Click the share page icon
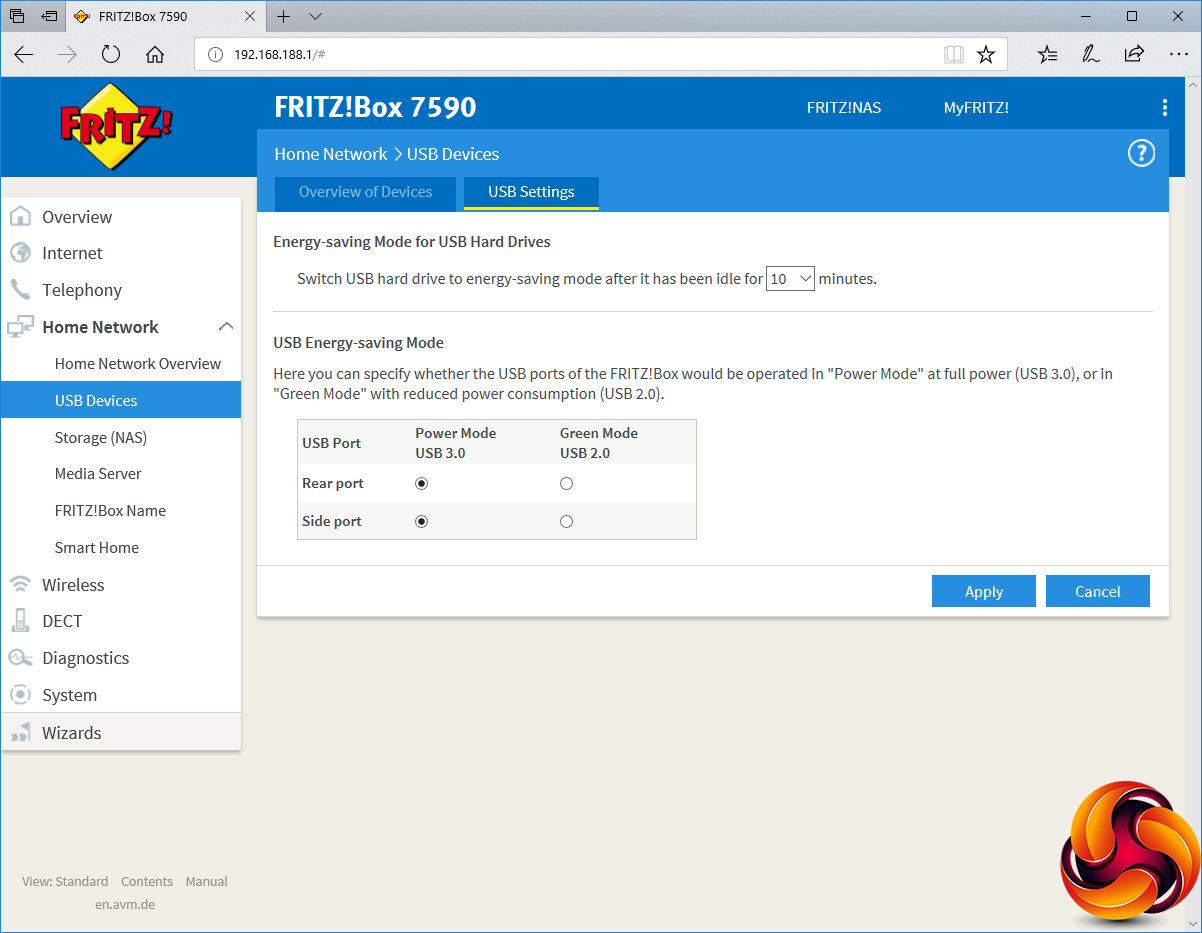 click(x=1134, y=54)
